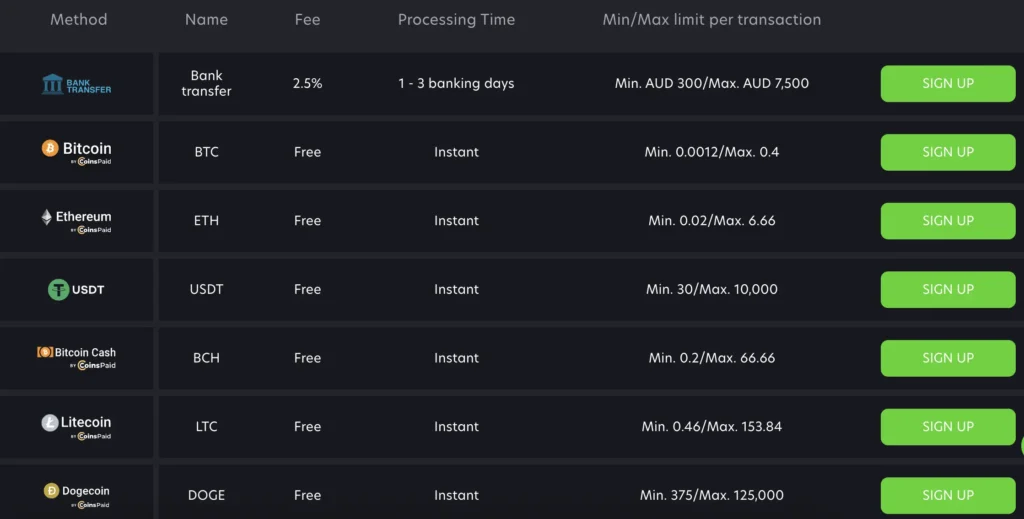The width and height of the screenshot is (1024, 519).
Task: Click the Bitcoin CoinsPaid logo
Action: tap(76, 152)
